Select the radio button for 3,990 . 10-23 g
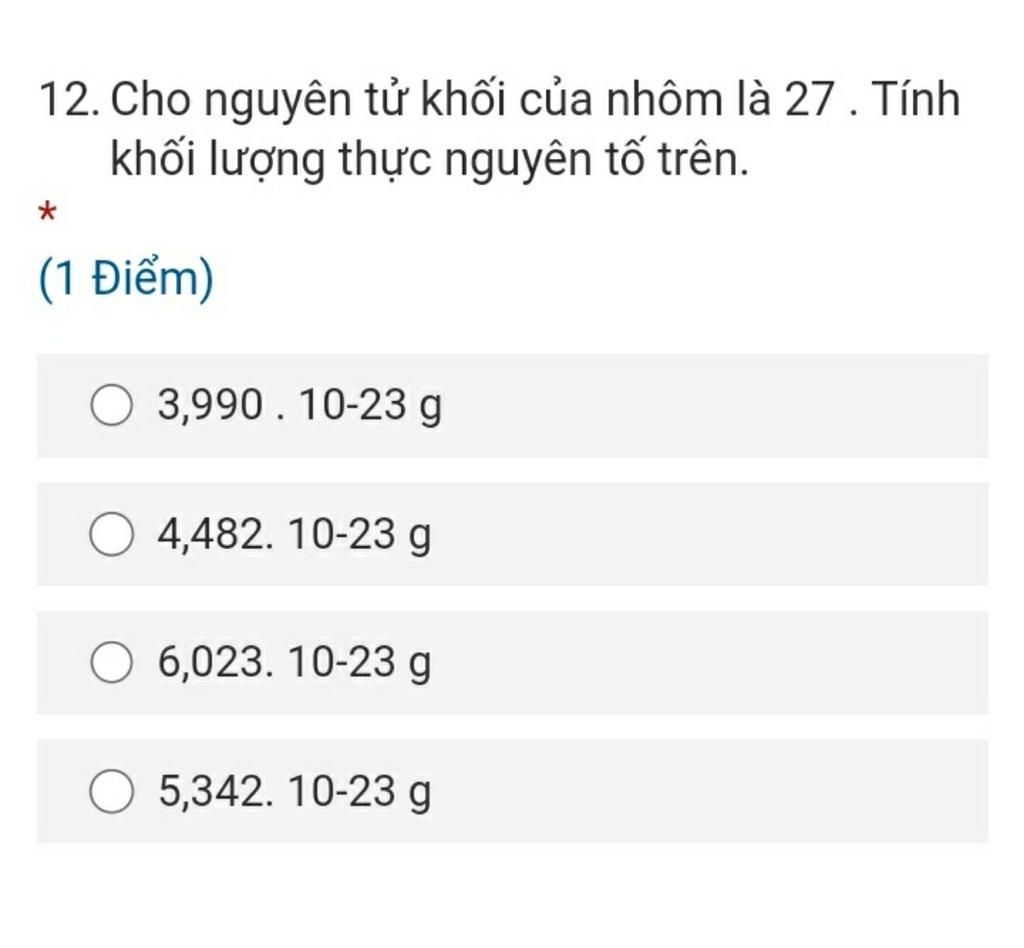 tap(112, 405)
